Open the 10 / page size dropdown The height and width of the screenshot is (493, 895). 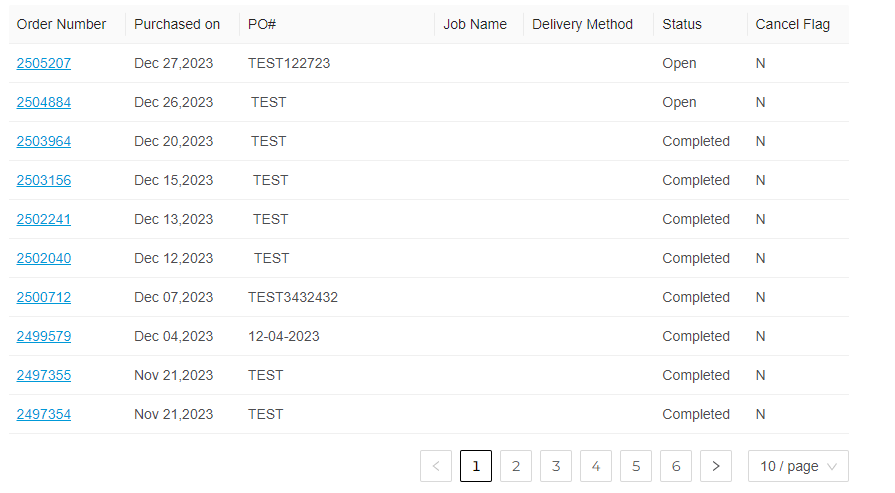coord(798,466)
